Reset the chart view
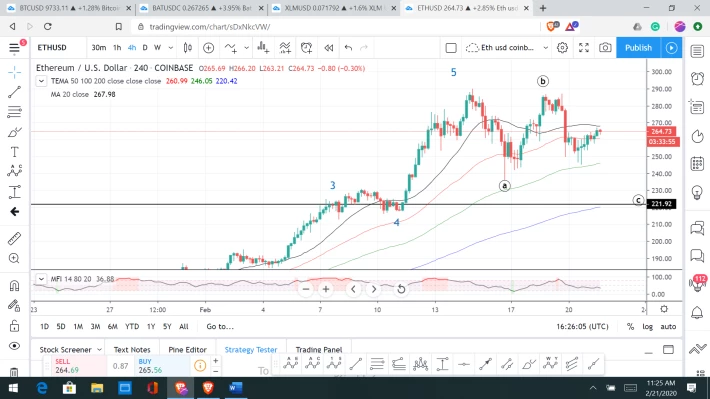710x399 pixels. pos(401,289)
